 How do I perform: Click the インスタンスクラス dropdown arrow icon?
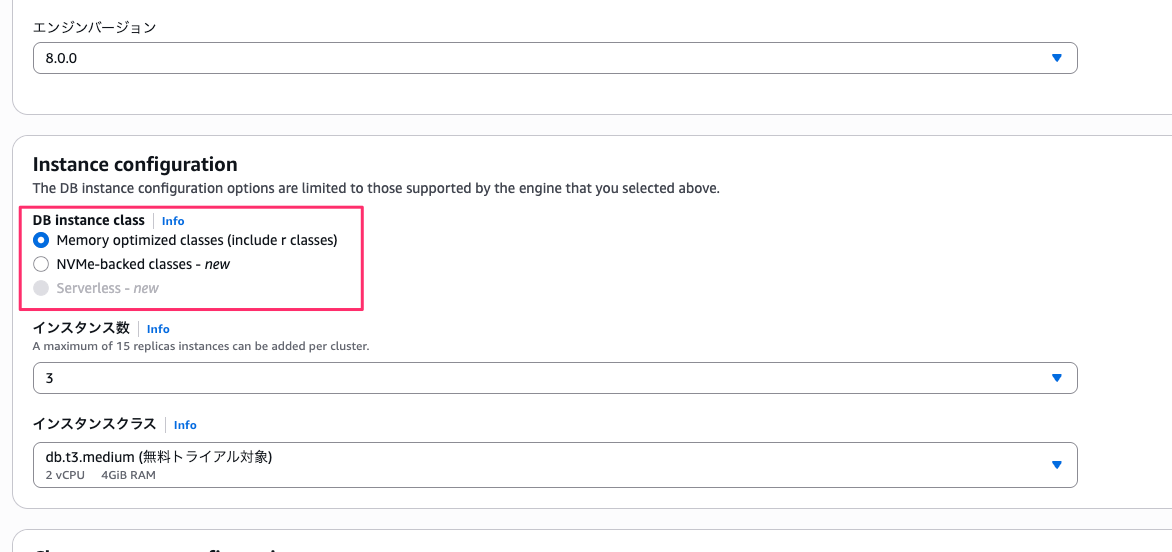(1057, 465)
